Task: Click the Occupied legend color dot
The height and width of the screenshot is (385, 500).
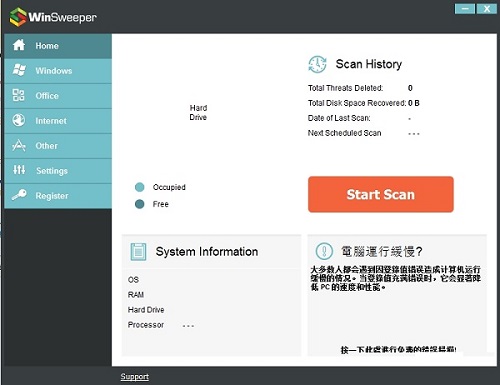Action: coord(140,187)
